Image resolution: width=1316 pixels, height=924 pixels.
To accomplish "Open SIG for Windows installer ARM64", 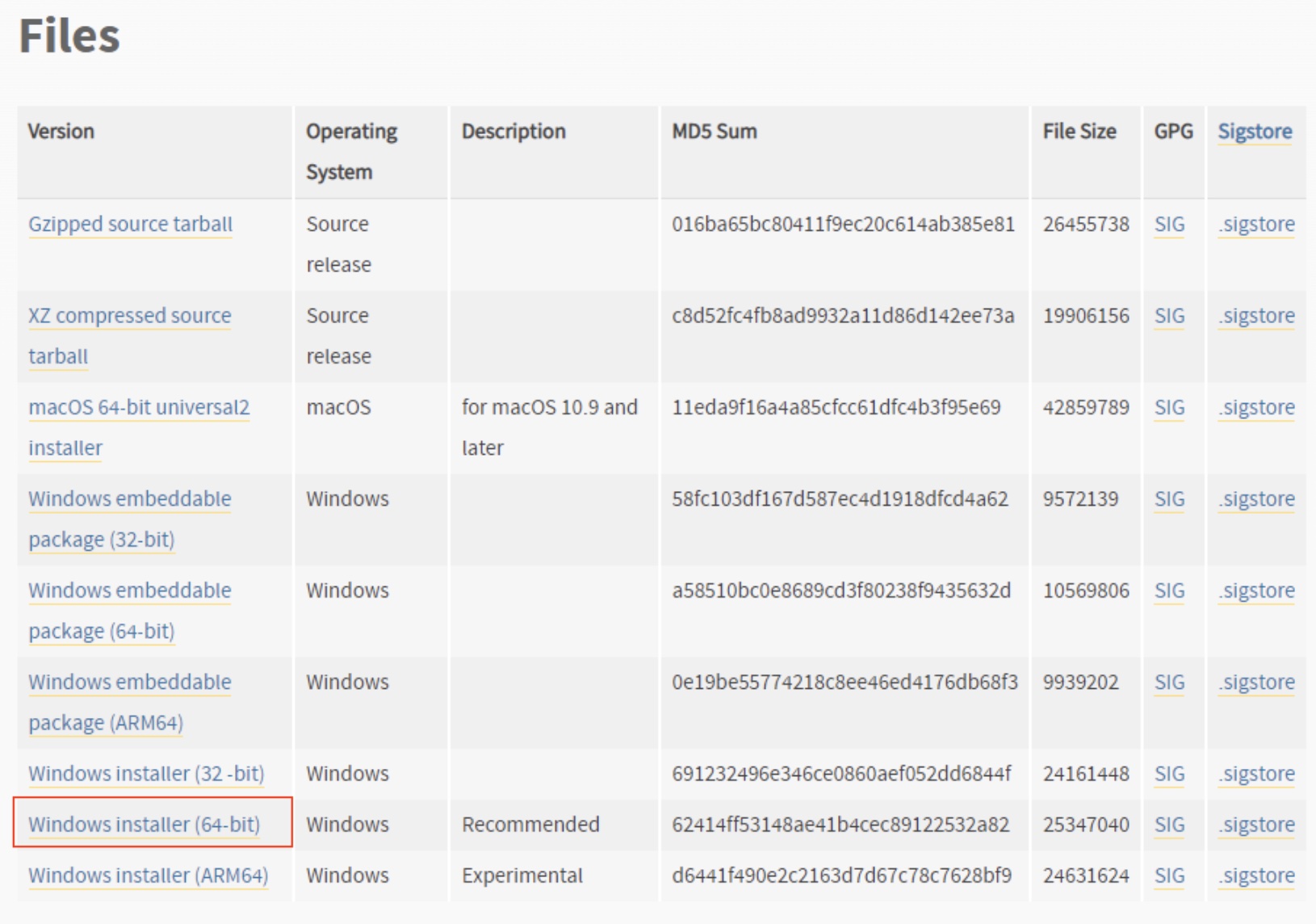I will tap(1169, 876).
